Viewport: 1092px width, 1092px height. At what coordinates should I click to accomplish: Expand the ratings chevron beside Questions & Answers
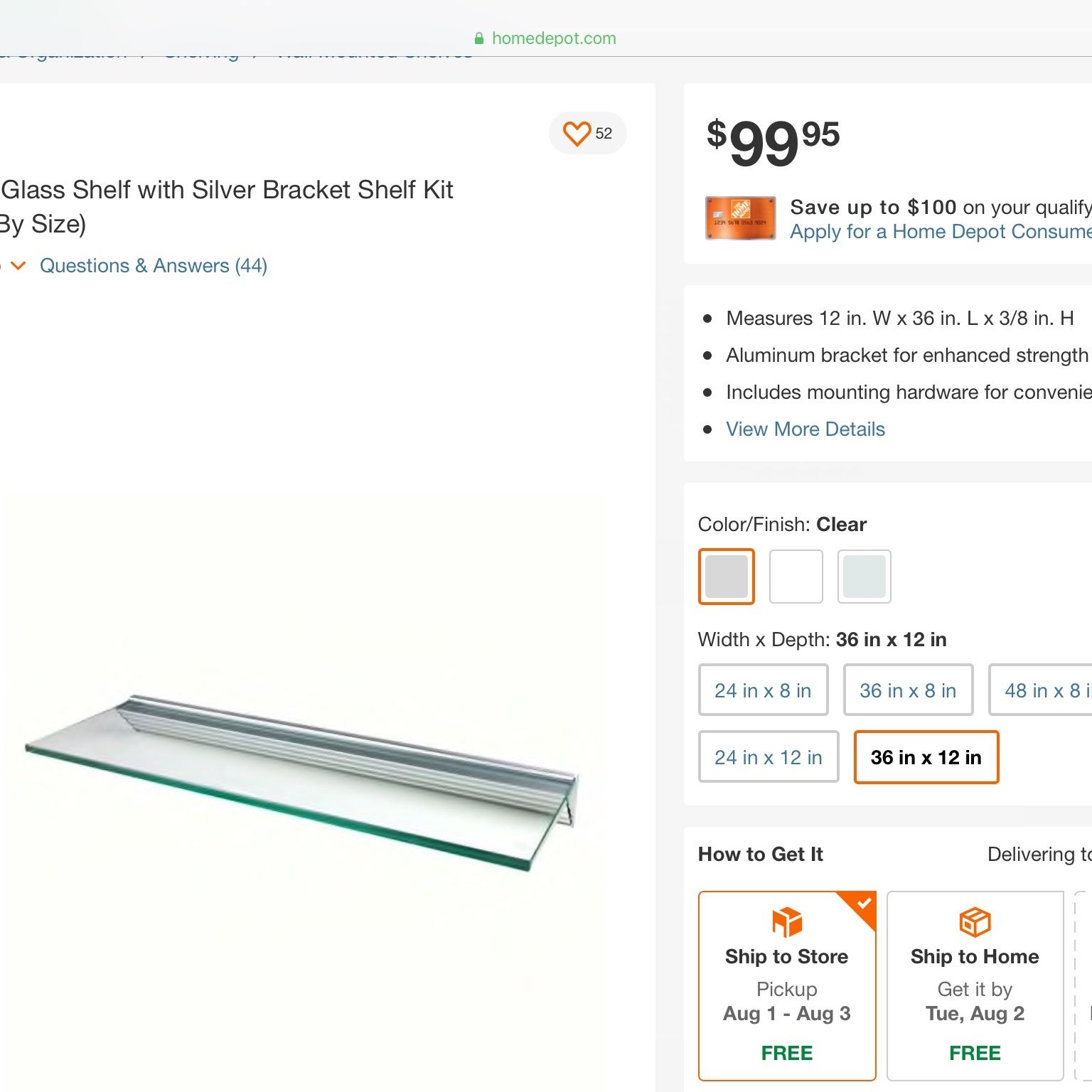[x=18, y=266]
